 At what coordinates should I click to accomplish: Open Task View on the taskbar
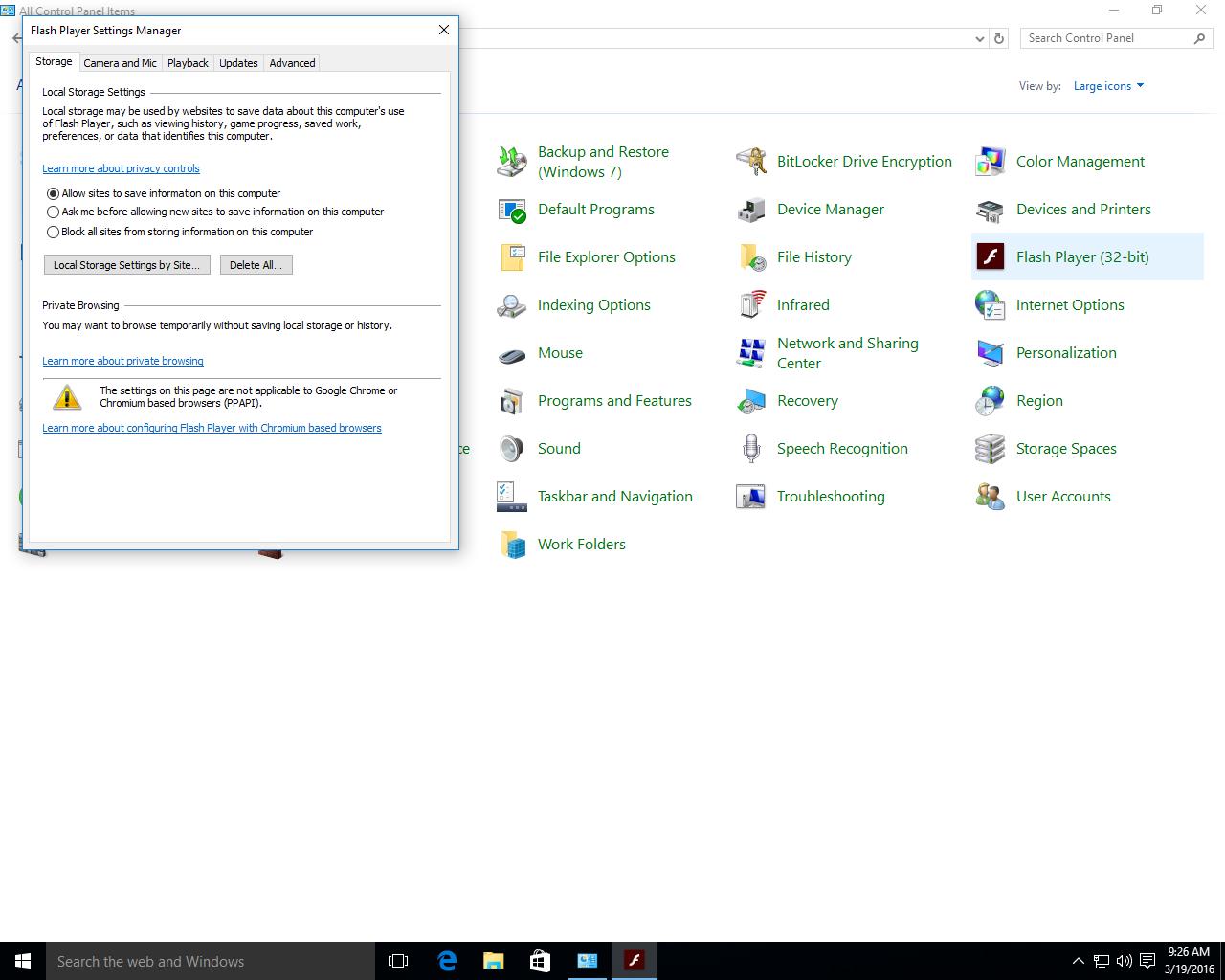pyautogui.click(x=398, y=961)
